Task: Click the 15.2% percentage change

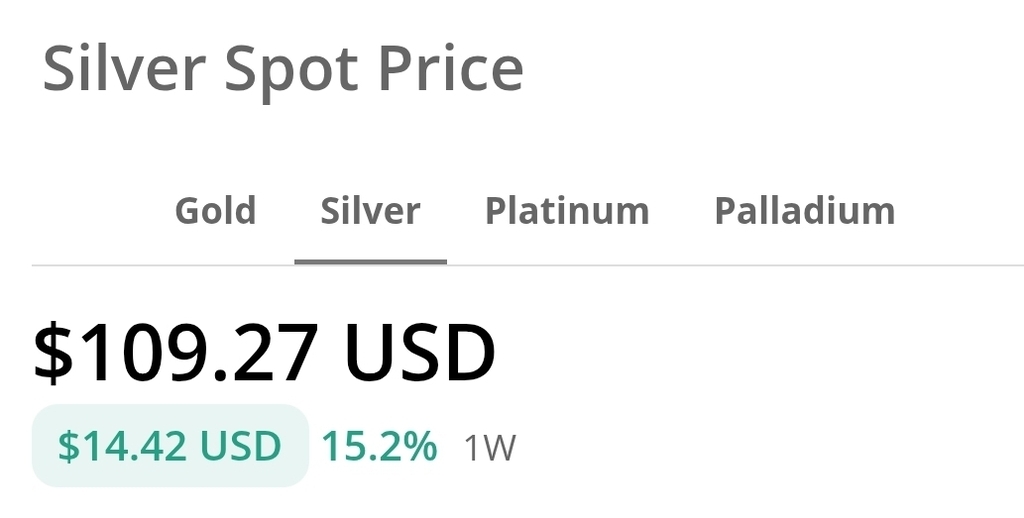Action: click(x=379, y=446)
